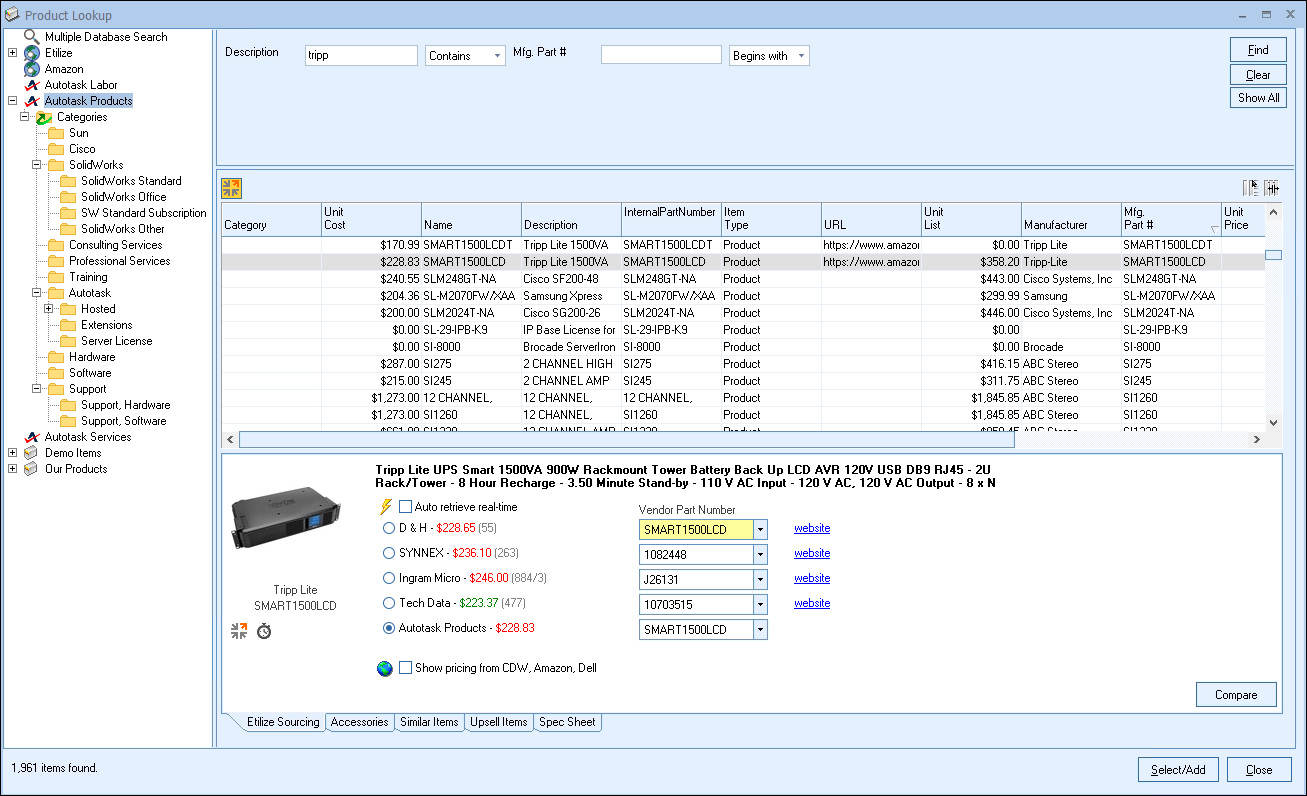Click the Amazon globe icon in tree
Viewport: 1307px width, 796px height.
coord(32,69)
